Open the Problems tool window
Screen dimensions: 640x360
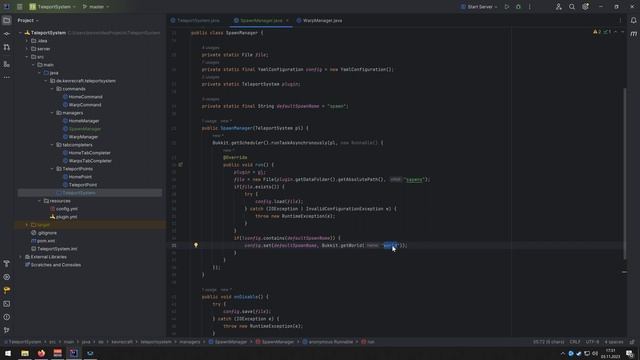(7, 317)
